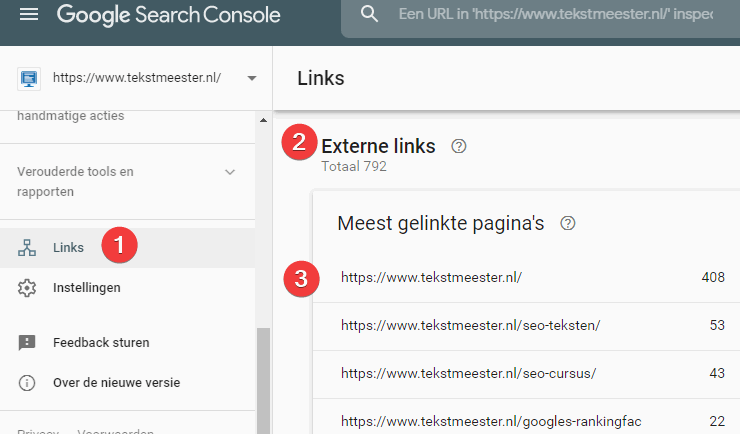Click the Feedback sturen speech bubble icon
Viewport: 740px width, 434px height.
[27, 342]
